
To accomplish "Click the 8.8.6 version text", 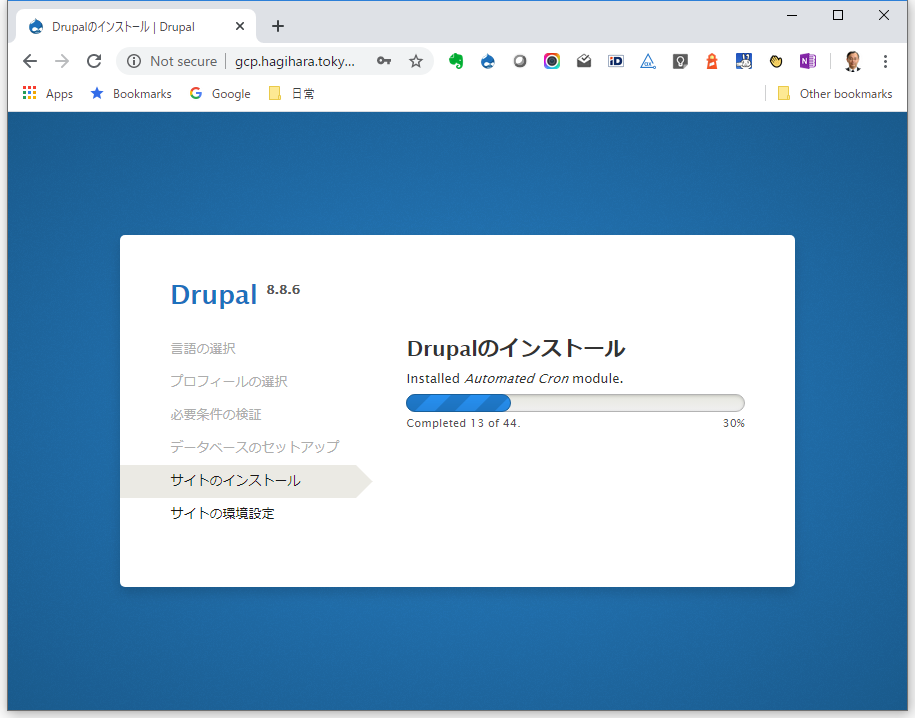I will [x=283, y=290].
